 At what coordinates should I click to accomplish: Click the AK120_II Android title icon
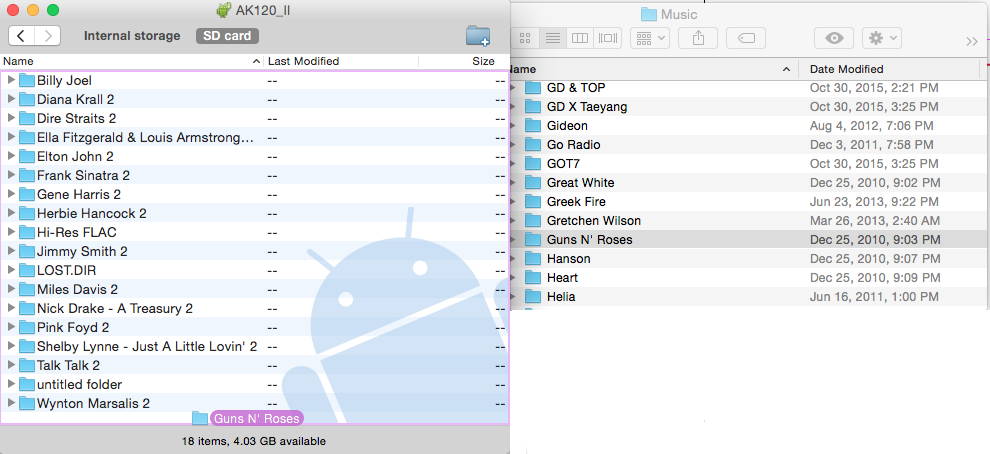click(224, 10)
